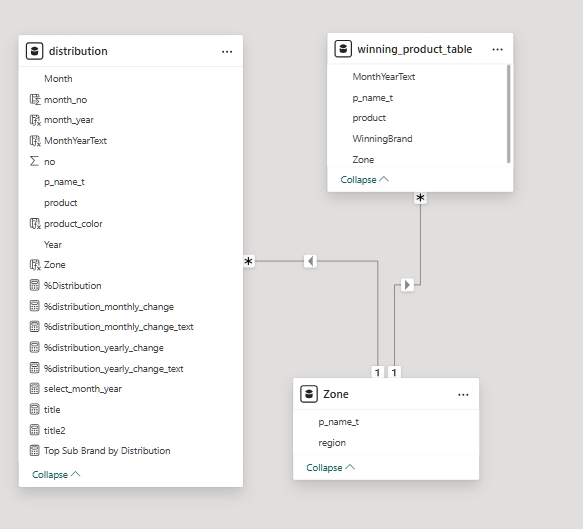Image resolution: width=583 pixels, height=529 pixels.
Task: Select the Month field in distribution
Action: tap(58, 79)
